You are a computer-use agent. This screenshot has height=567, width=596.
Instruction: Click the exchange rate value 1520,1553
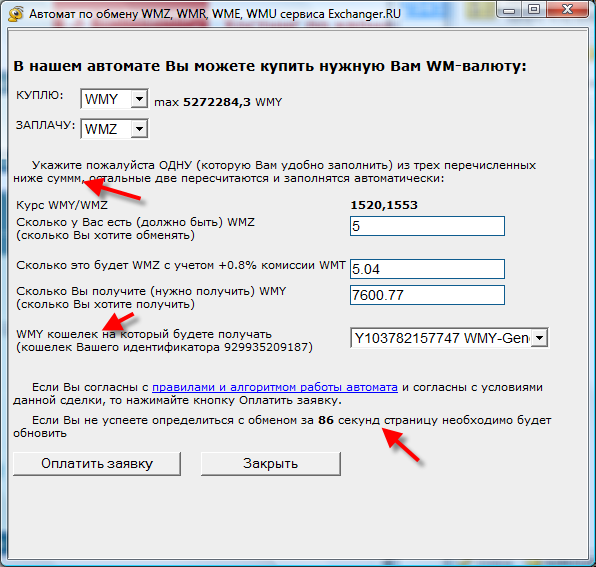pos(384,205)
